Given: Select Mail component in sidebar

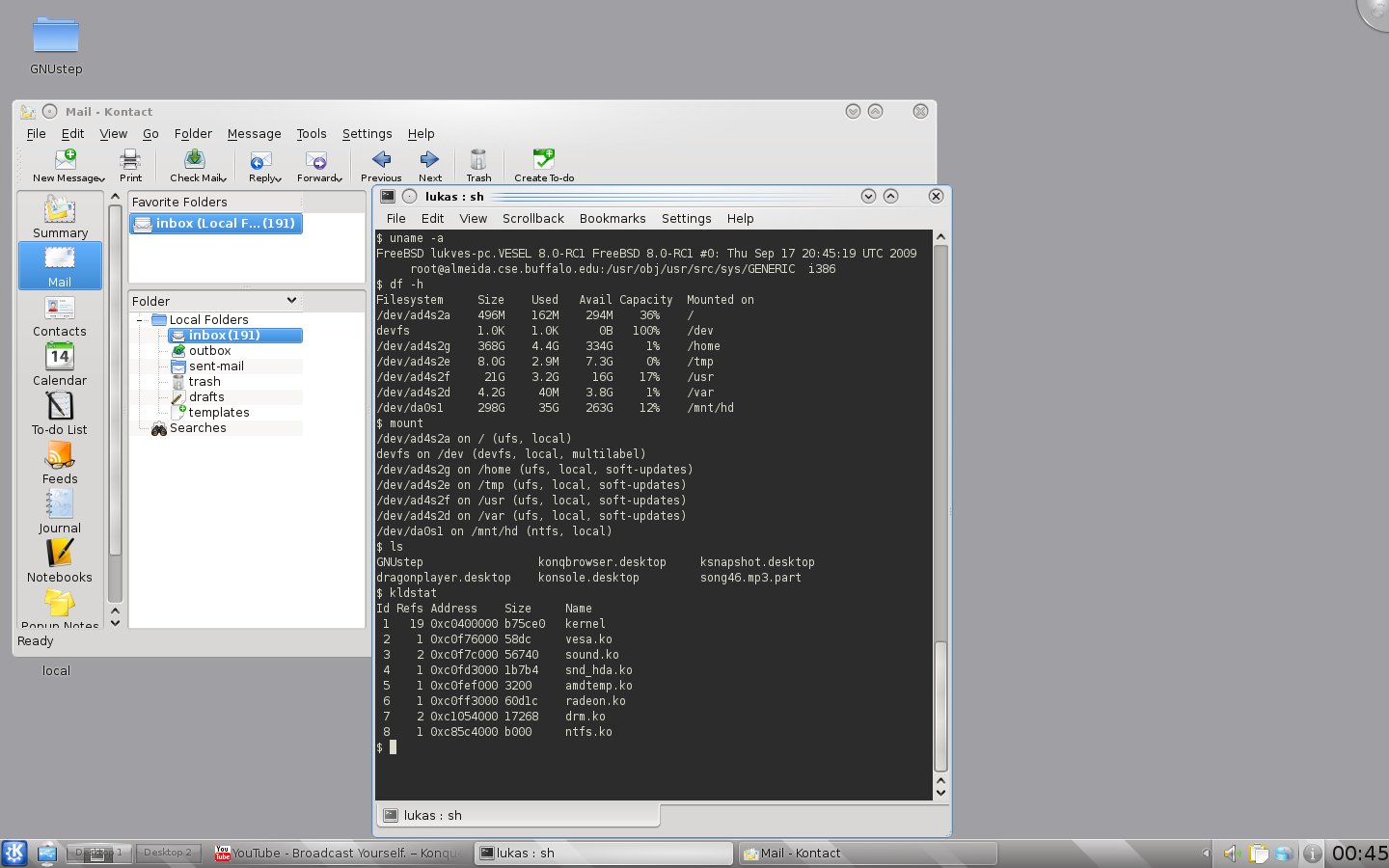Looking at the screenshot, I should pos(60,265).
